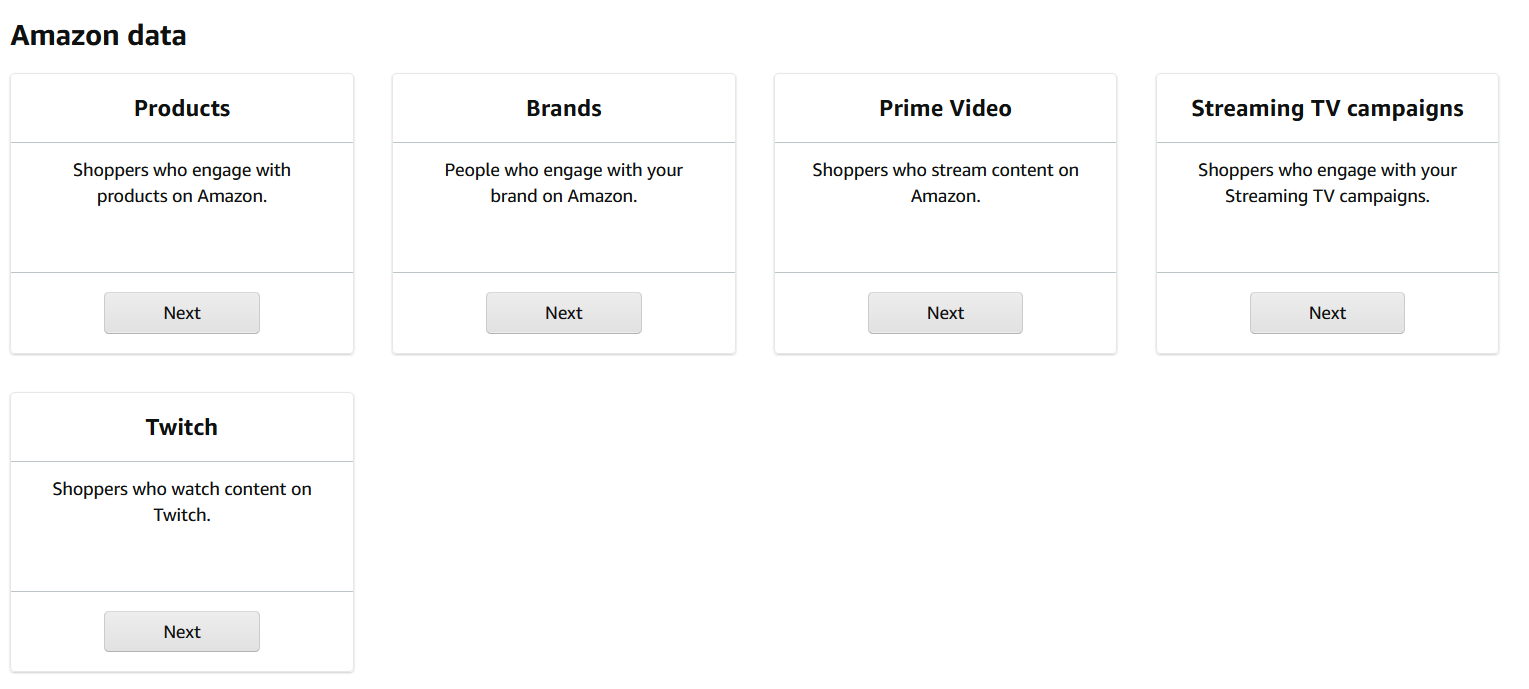Click Next under the Products card
Screen dimensions: 1529x689
182,313
